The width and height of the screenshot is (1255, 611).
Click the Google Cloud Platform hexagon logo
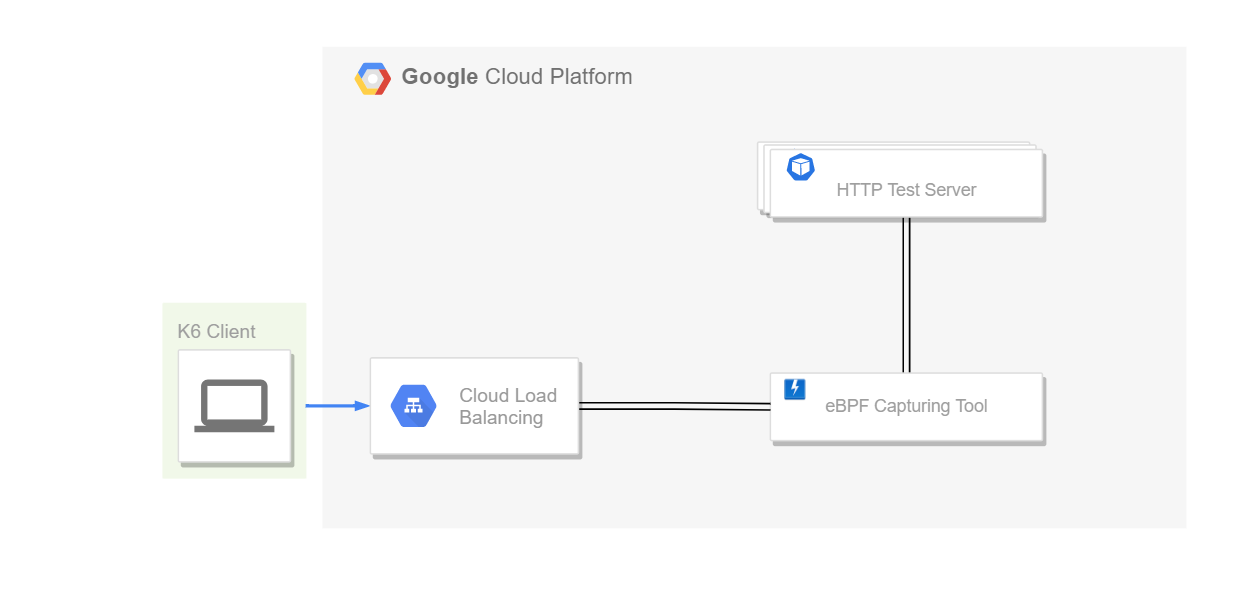[x=373, y=78]
